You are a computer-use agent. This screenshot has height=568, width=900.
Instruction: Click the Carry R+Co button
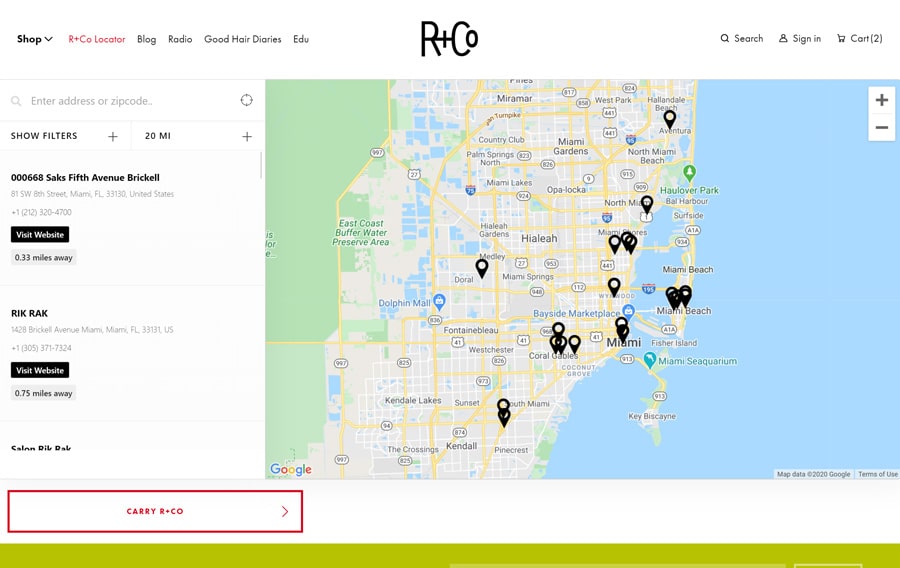coord(155,511)
